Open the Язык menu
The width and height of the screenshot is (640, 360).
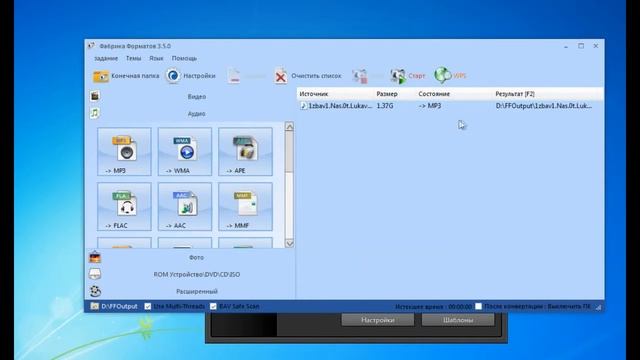[156, 58]
